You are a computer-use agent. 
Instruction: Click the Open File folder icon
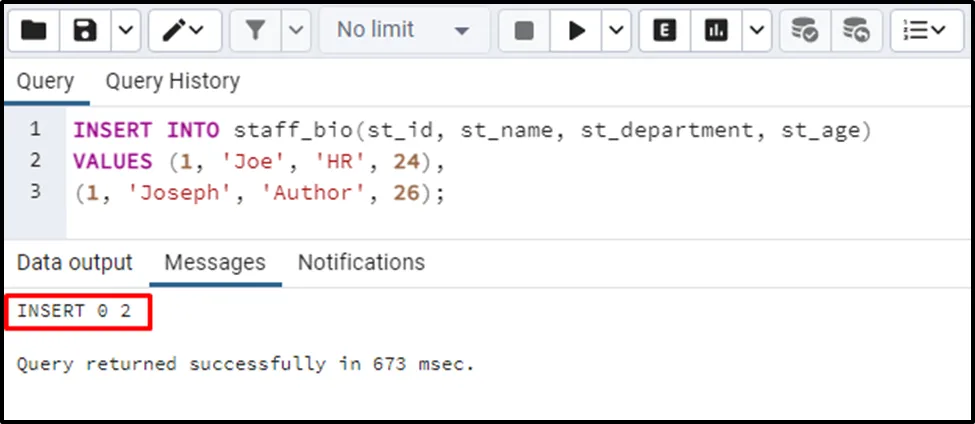coord(33,31)
